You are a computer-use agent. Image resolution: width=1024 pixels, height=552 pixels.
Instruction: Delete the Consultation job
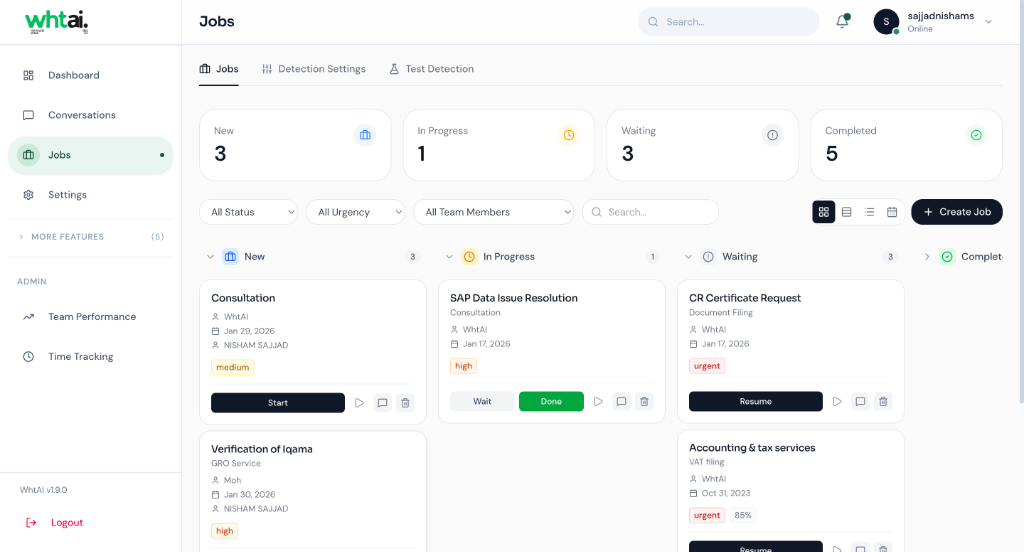pos(406,403)
